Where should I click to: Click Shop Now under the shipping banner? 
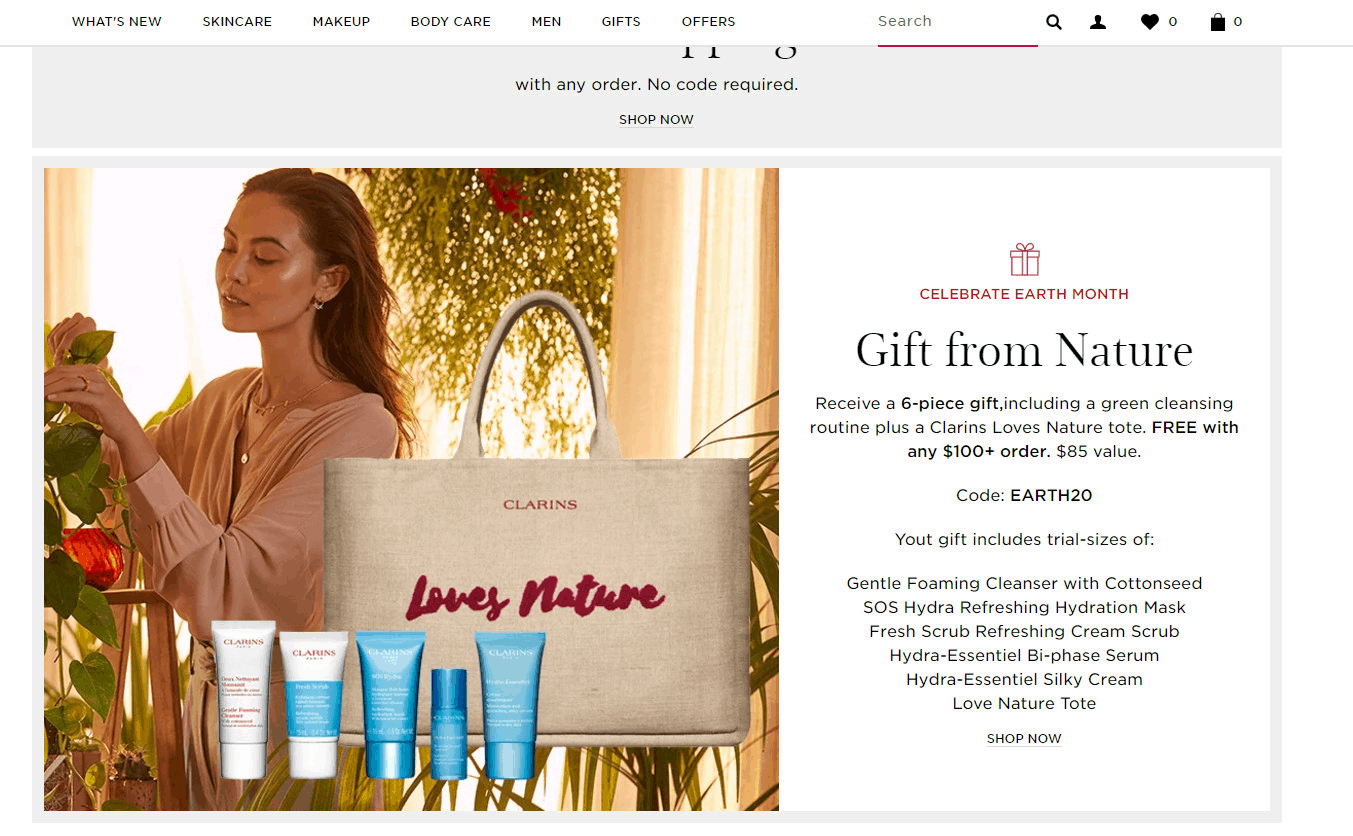[656, 120]
